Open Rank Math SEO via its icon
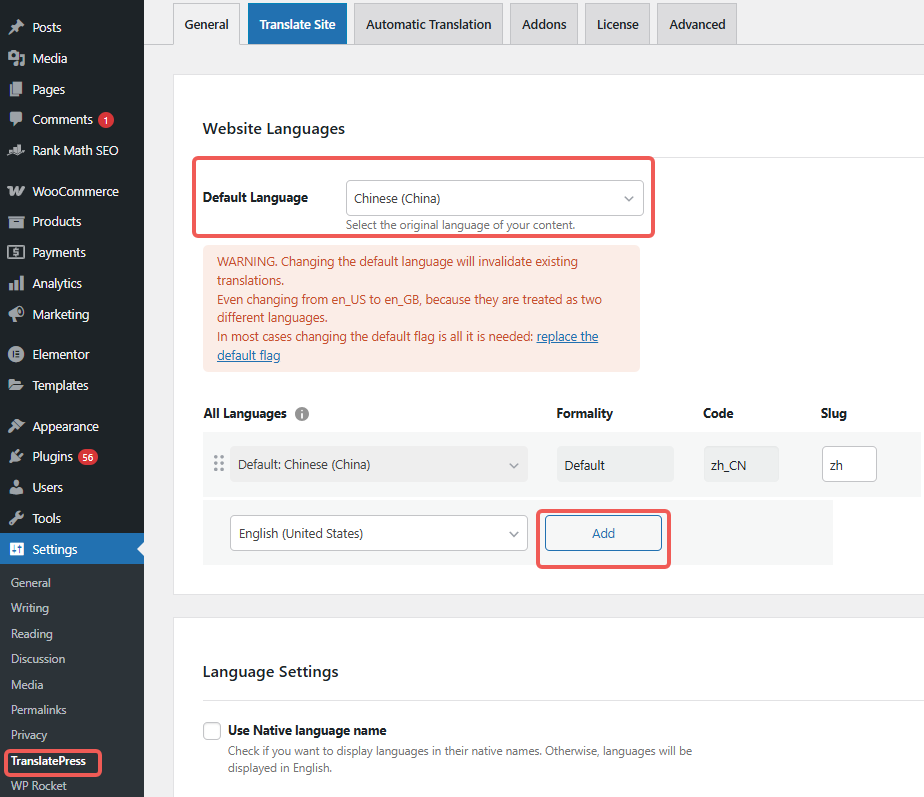924x797 pixels. [16, 151]
